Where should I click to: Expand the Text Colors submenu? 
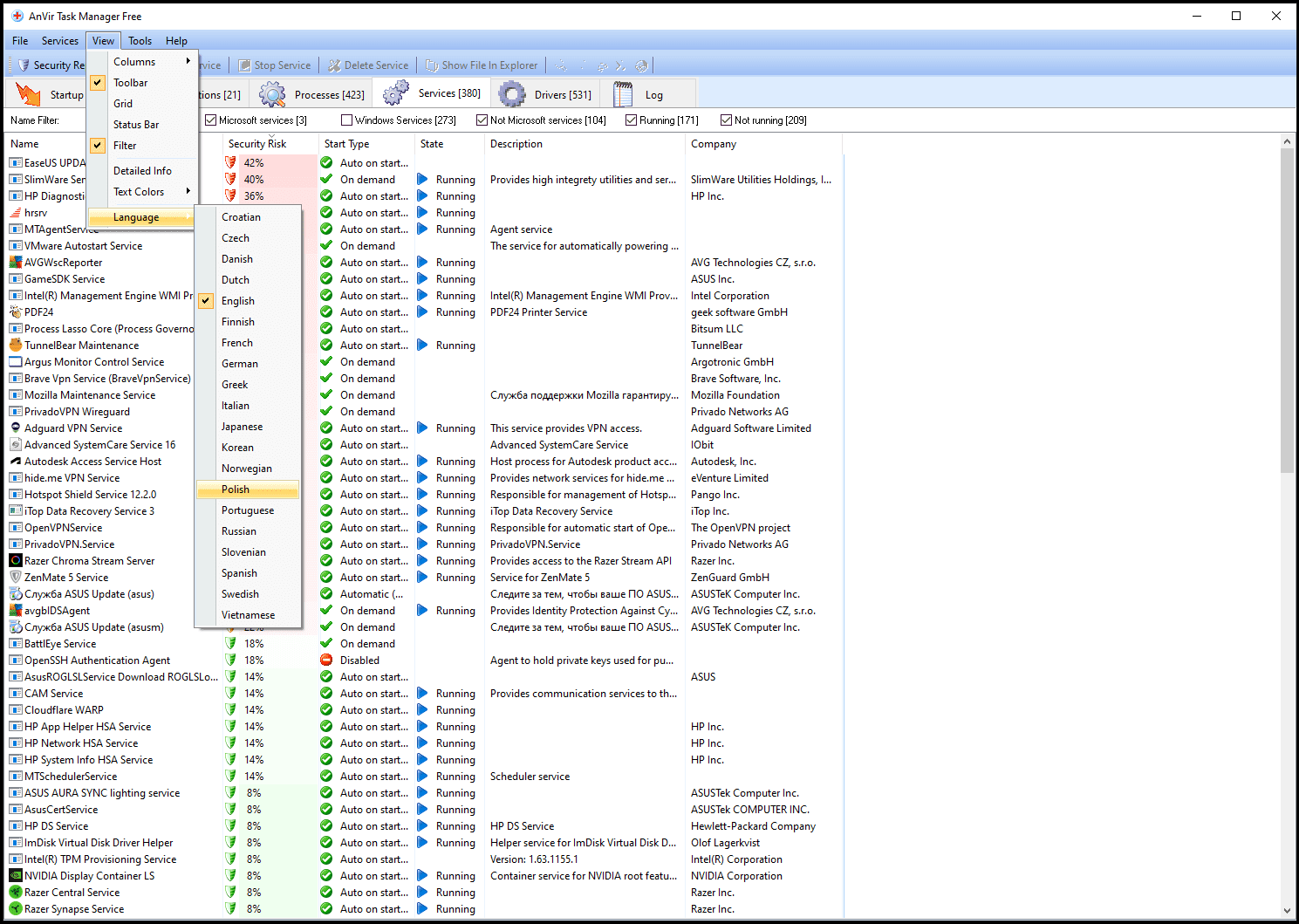(x=142, y=192)
